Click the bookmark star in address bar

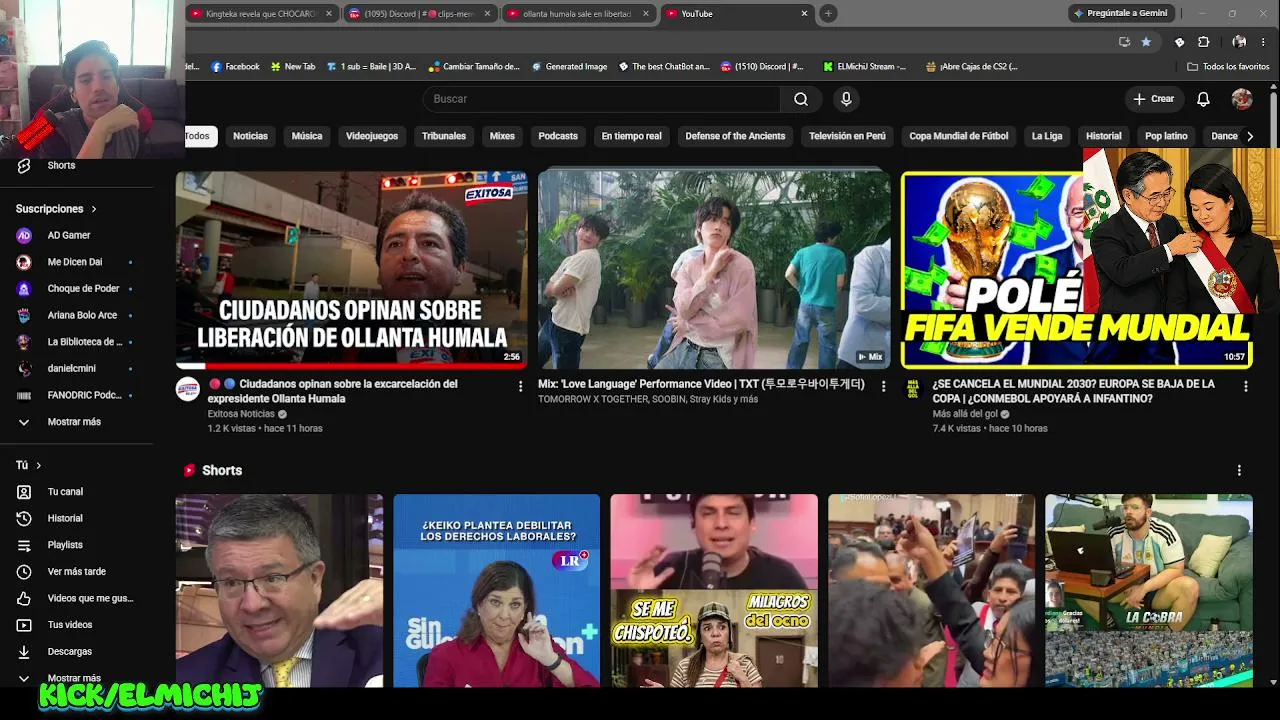(1146, 42)
